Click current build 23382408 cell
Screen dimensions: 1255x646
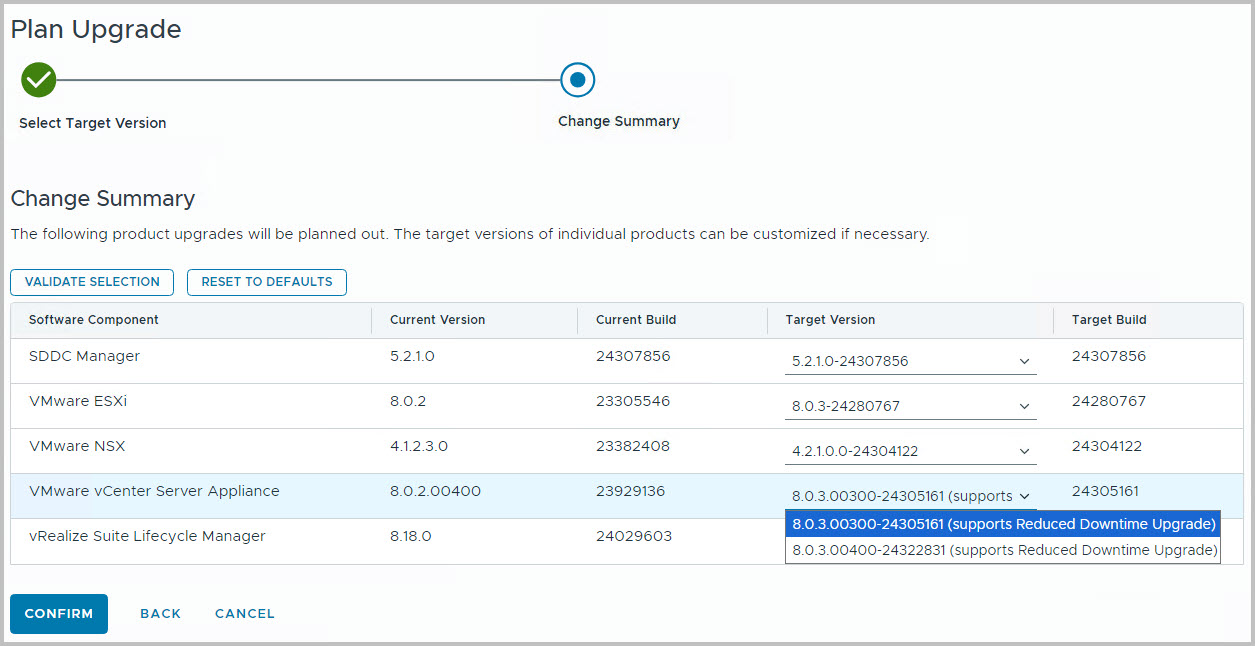pos(633,446)
